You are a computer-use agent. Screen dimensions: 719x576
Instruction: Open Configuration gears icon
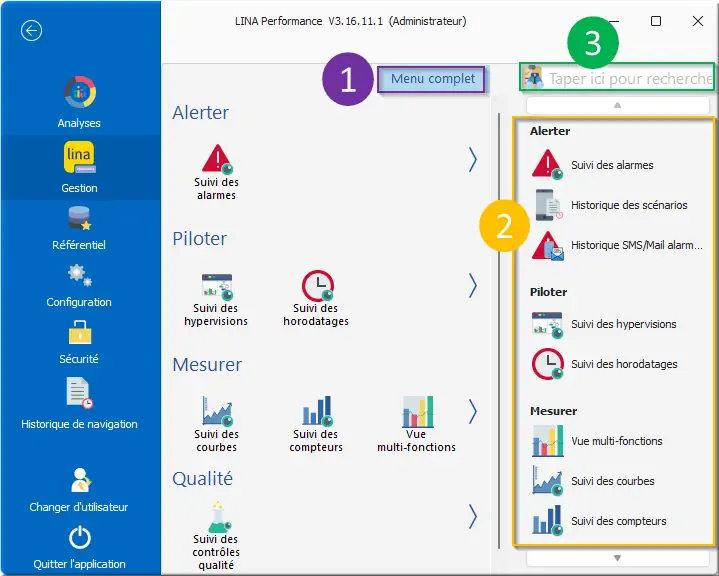(79, 275)
